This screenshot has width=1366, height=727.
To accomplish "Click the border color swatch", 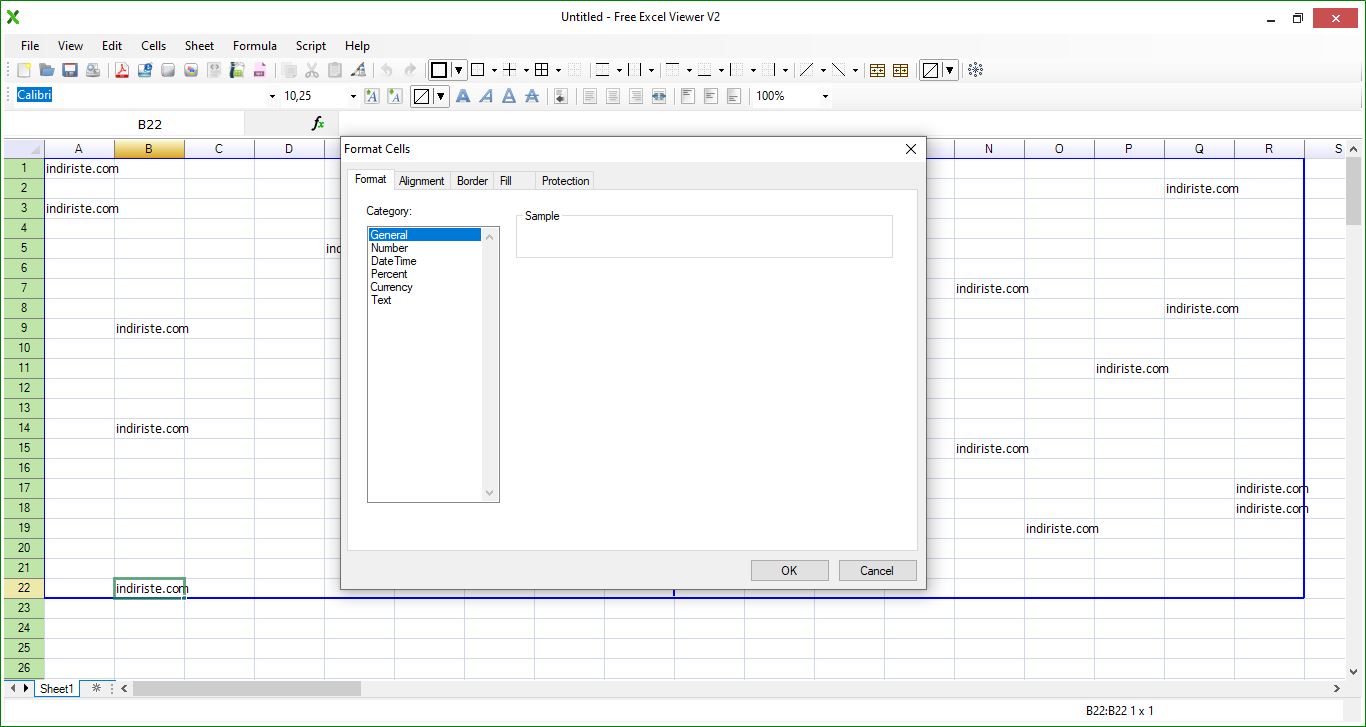I will pyautogui.click(x=439, y=70).
